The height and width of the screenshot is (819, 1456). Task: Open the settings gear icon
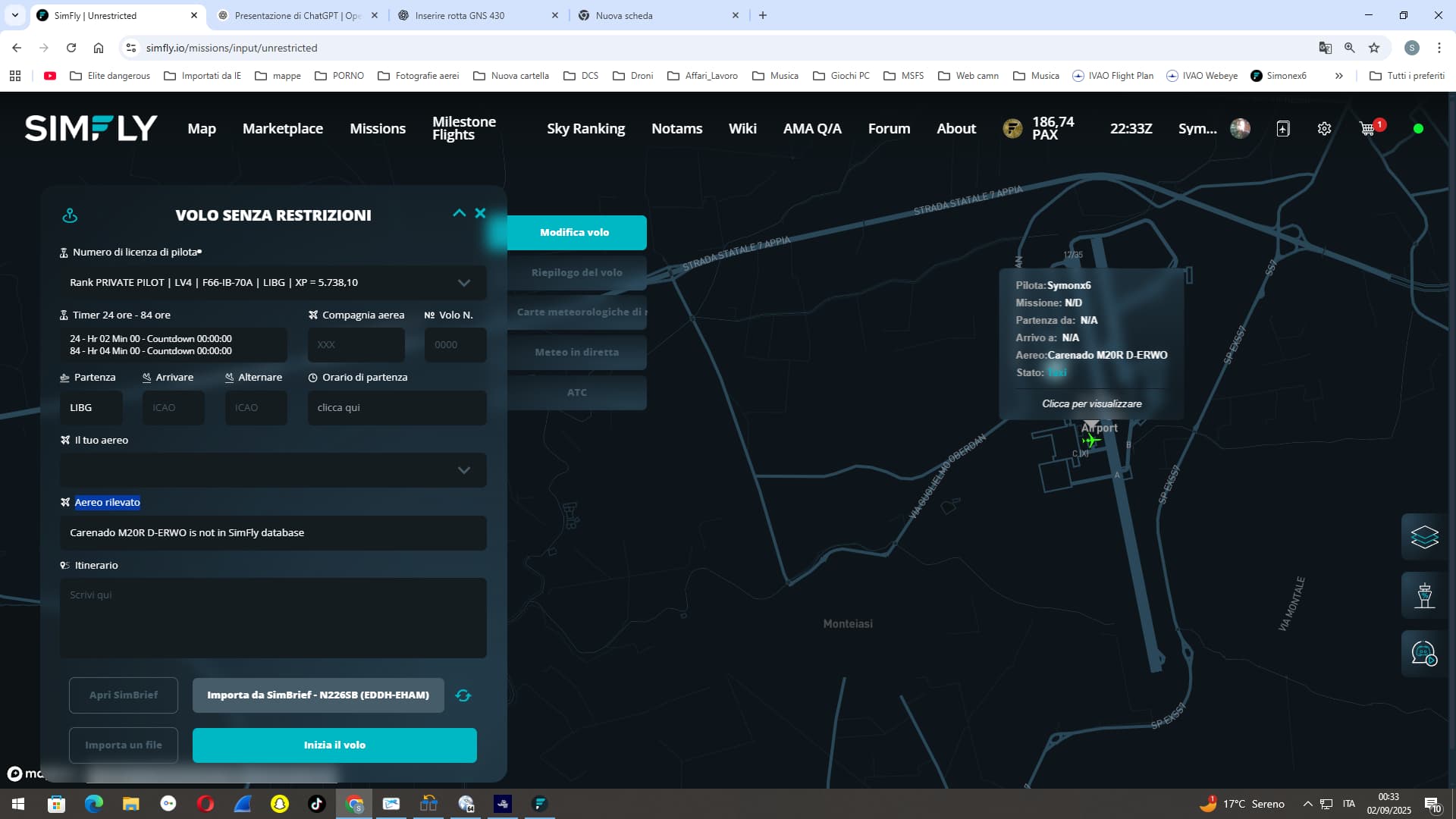(1324, 129)
